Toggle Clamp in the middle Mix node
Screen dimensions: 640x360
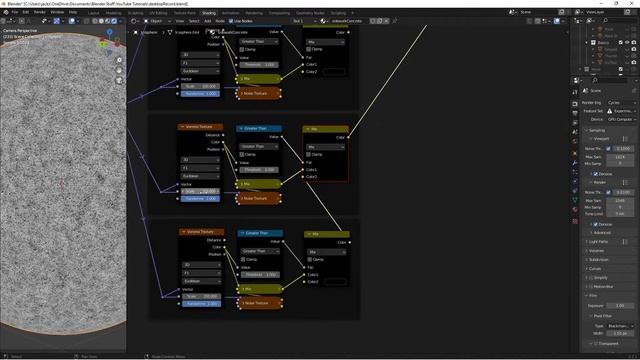309,155
